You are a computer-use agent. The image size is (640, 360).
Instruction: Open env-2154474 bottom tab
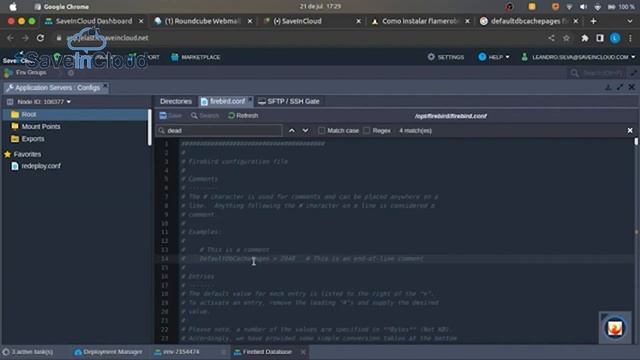(181, 352)
